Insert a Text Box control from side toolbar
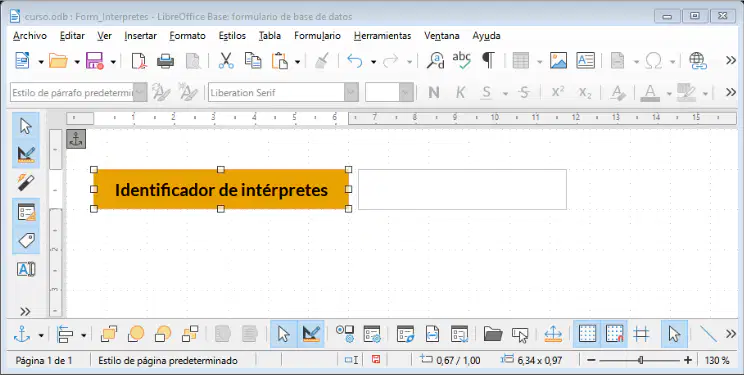The image size is (744, 375). [26, 269]
